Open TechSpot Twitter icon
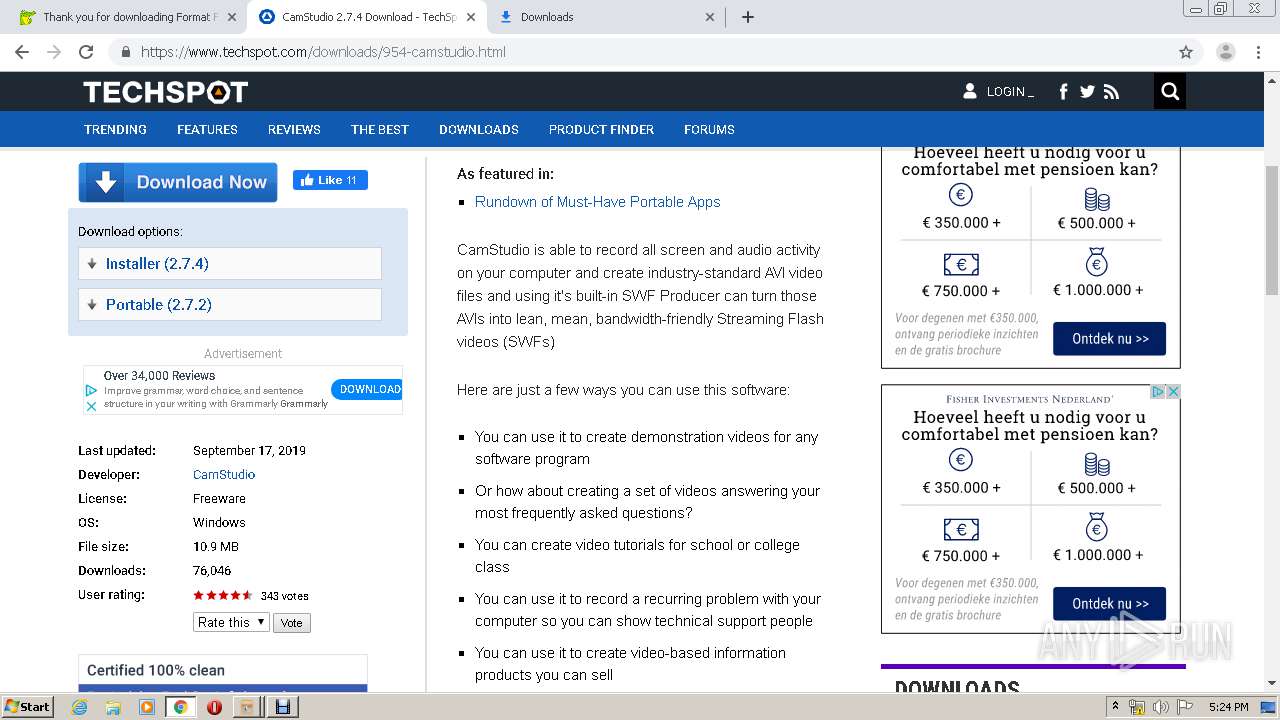Viewport: 1280px width, 720px height. point(1087,92)
